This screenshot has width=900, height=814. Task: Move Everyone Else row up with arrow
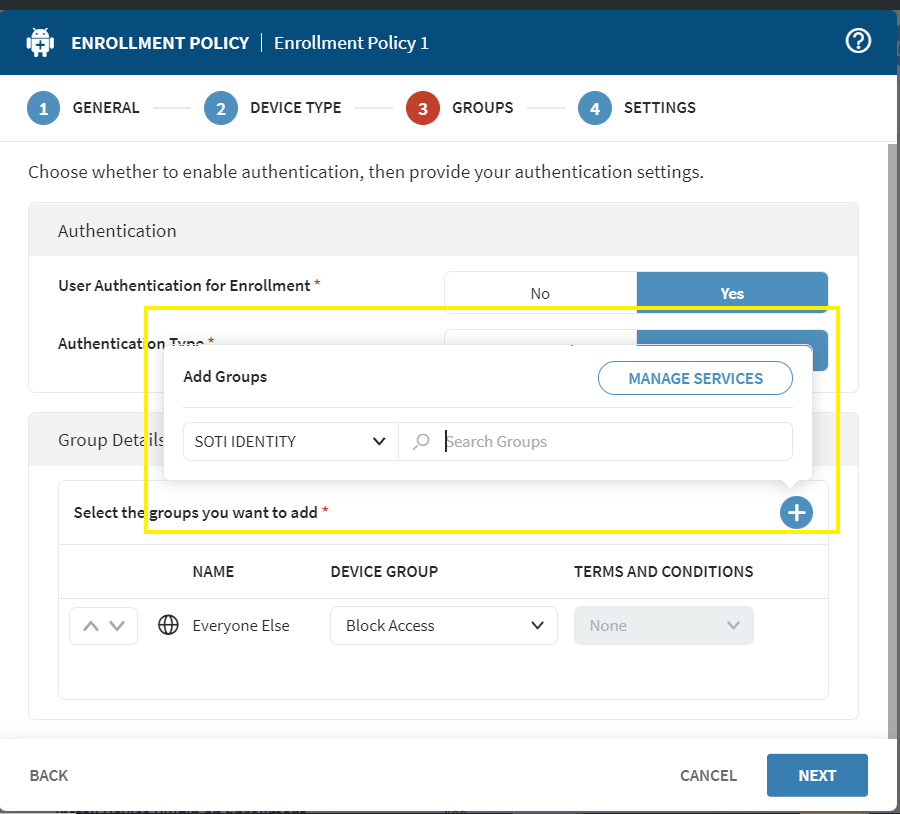pos(91,626)
